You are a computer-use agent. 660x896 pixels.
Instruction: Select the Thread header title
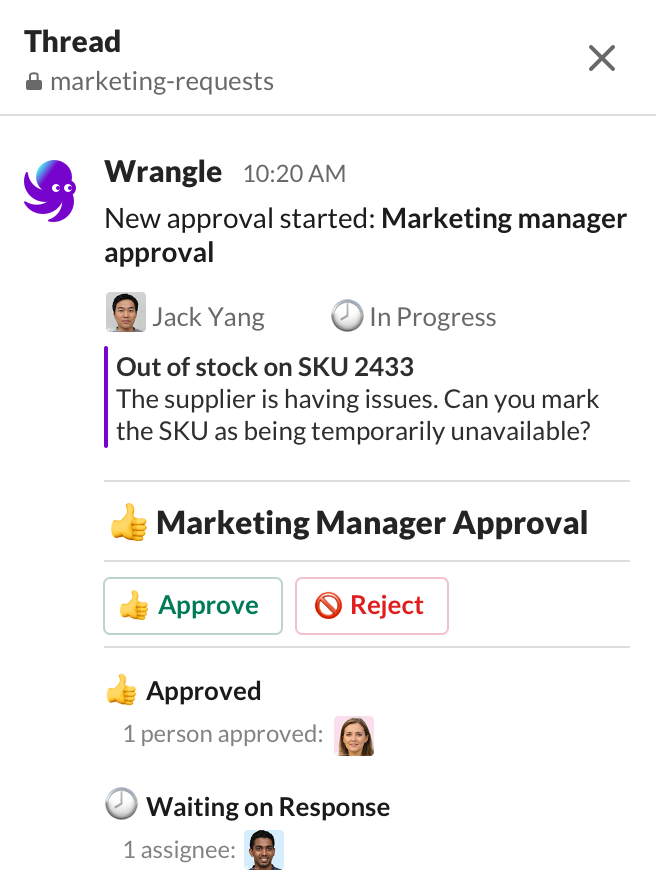(72, 42)
